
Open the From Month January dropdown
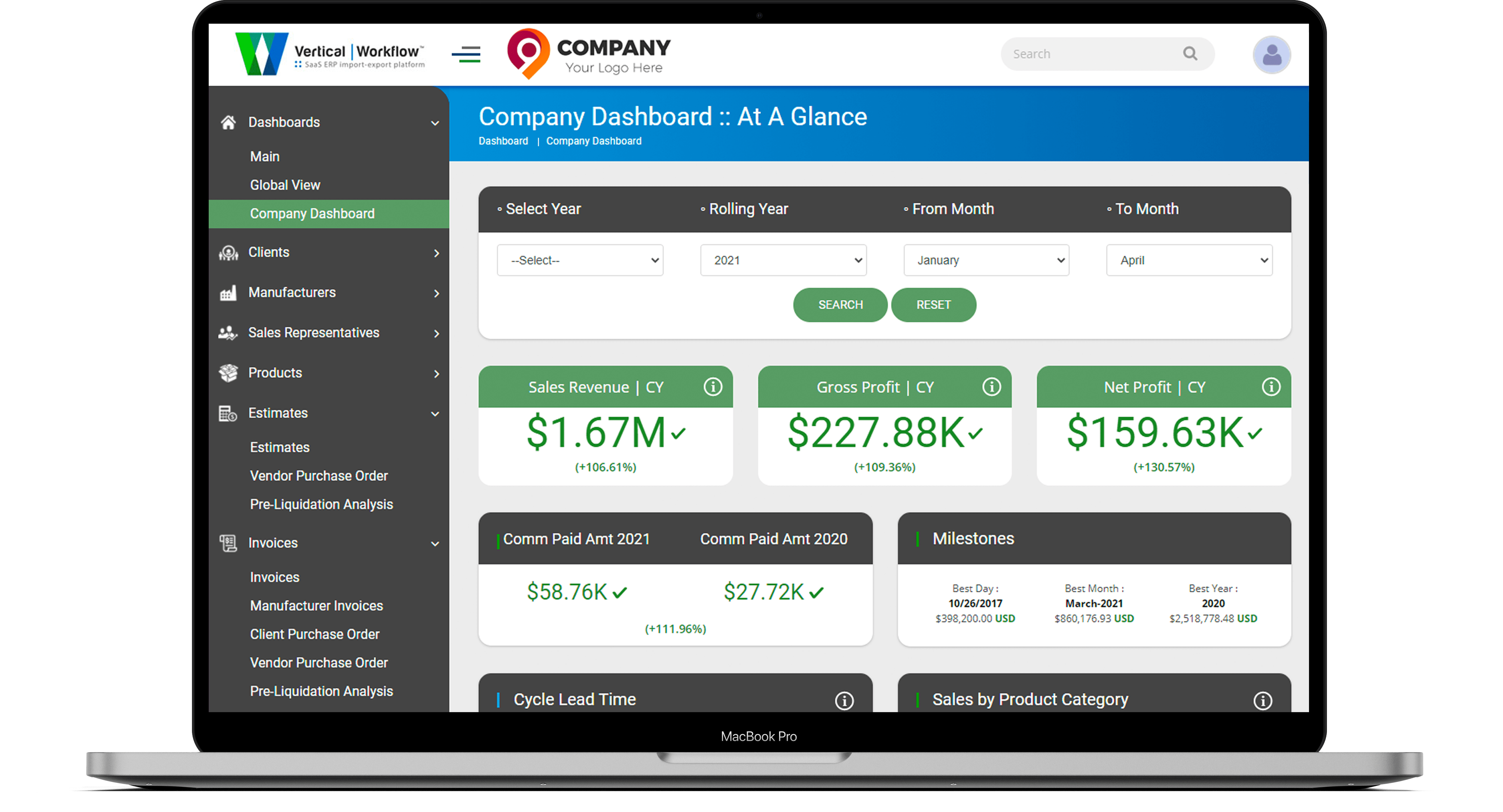(x=986, y=260)
